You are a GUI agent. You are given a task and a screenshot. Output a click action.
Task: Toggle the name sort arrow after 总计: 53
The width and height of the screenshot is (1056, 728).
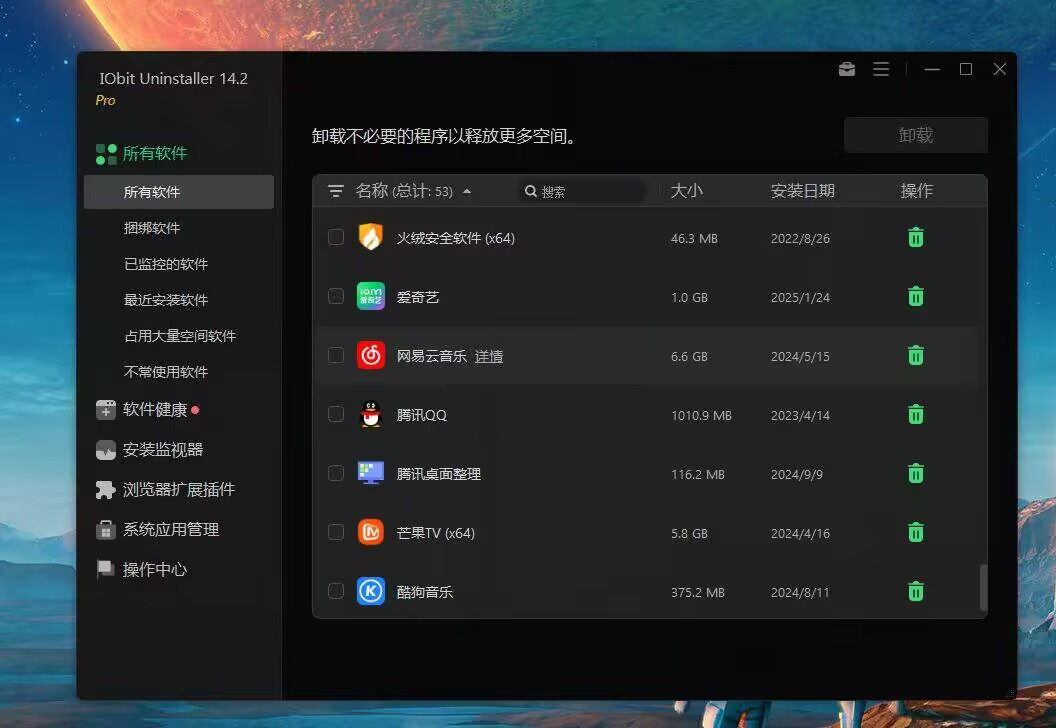pos(467,191)
